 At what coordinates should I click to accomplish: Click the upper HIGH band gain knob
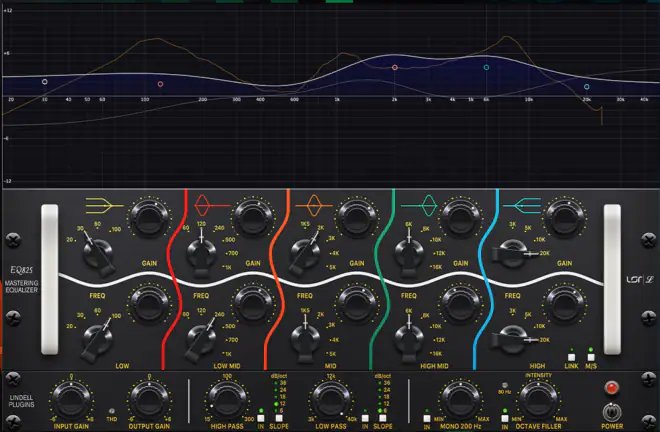coord(564,218)
